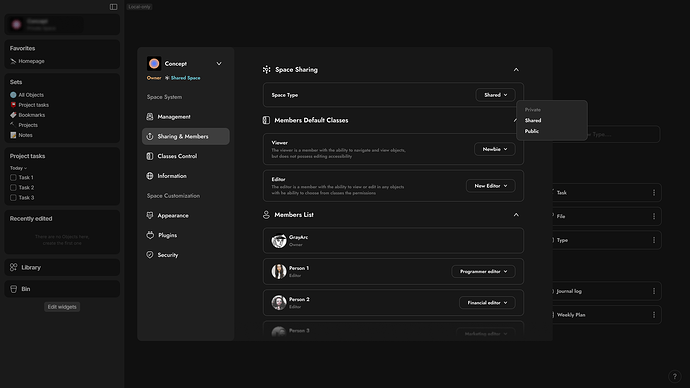This screenshot has width=690, height=388.
Task: Open the File row options menu
Action: point(654,216)
